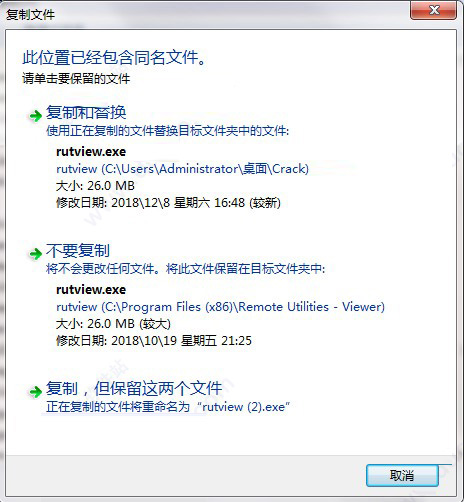Image resolution: width=464 pixels, height=502 pixels.
Task: Choose the 复制和替换 option title
Action: pyautogui.click(x=86, y=113)
